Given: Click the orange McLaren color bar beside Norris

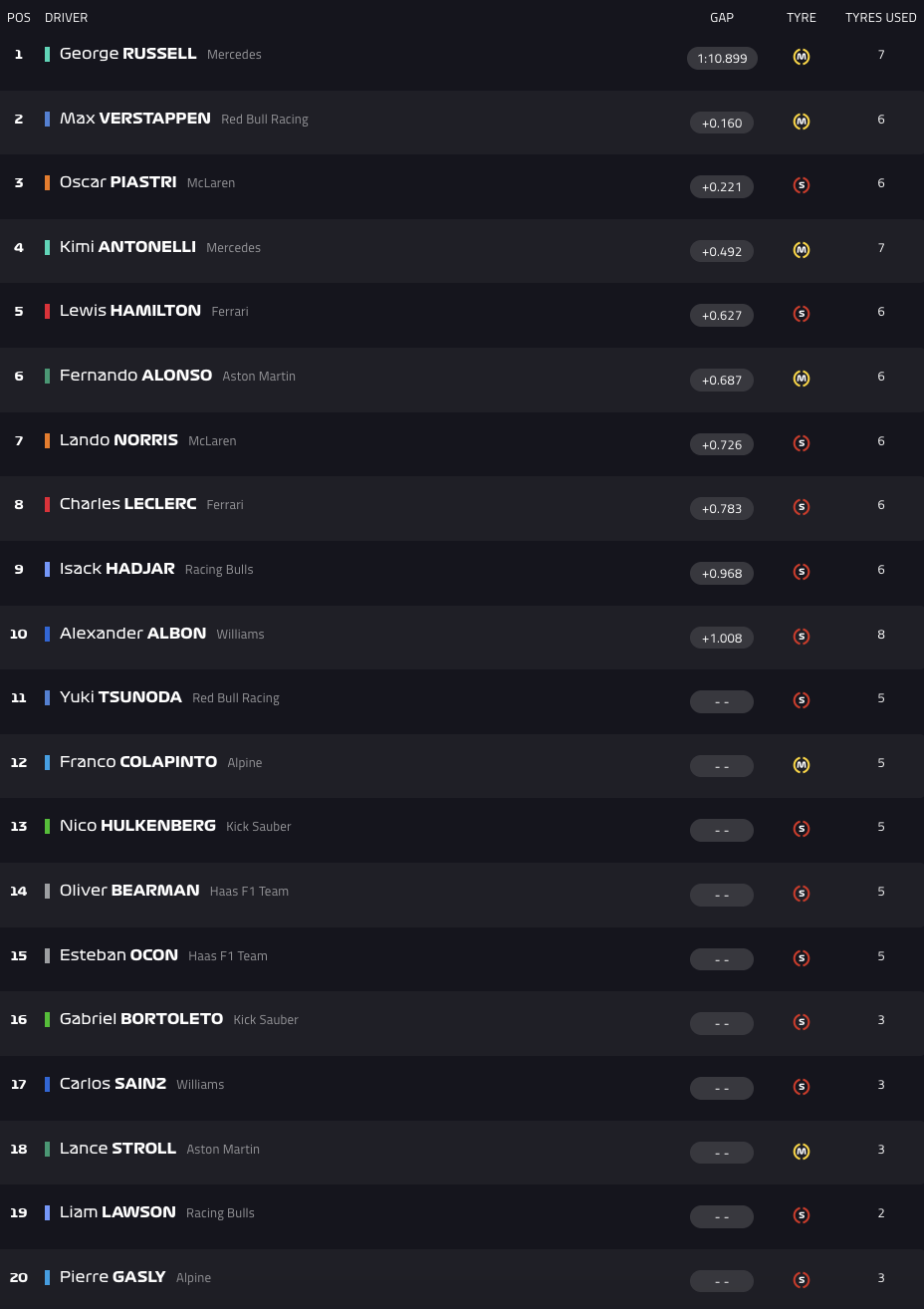Looking at the screenshot, I should tap(47, 440).
